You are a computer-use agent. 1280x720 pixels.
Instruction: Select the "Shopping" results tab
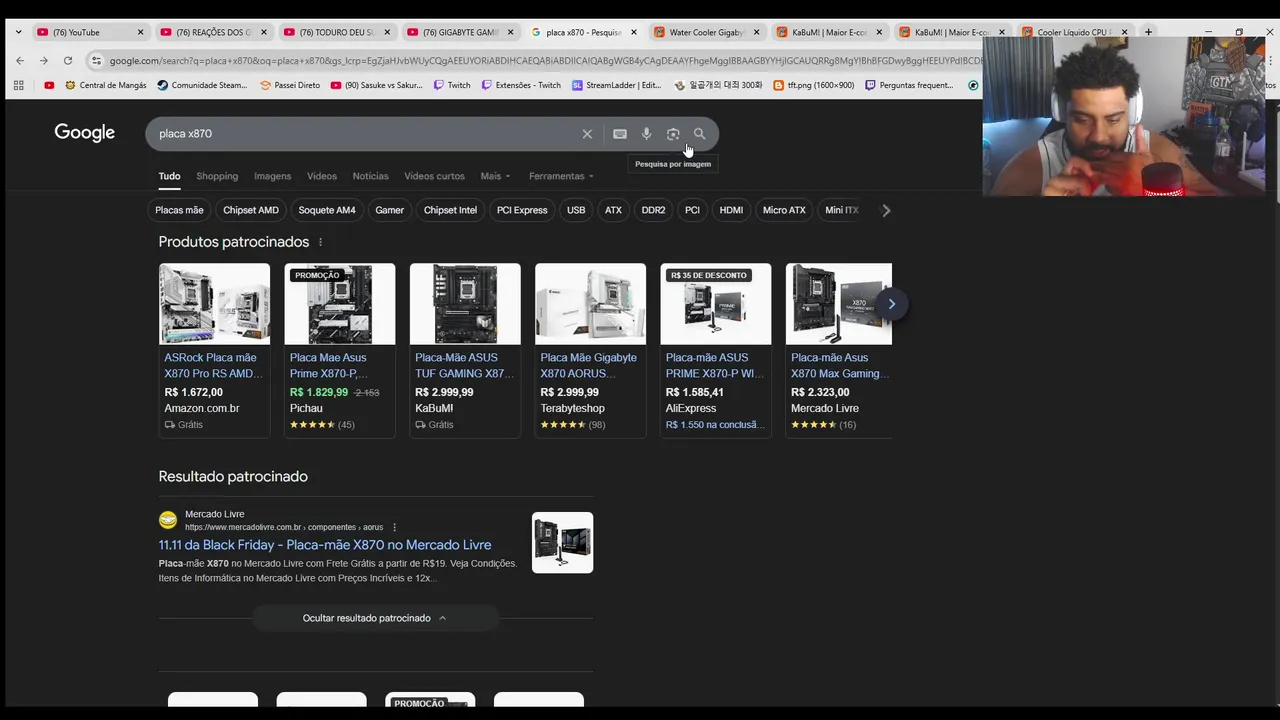click(217, 176)
